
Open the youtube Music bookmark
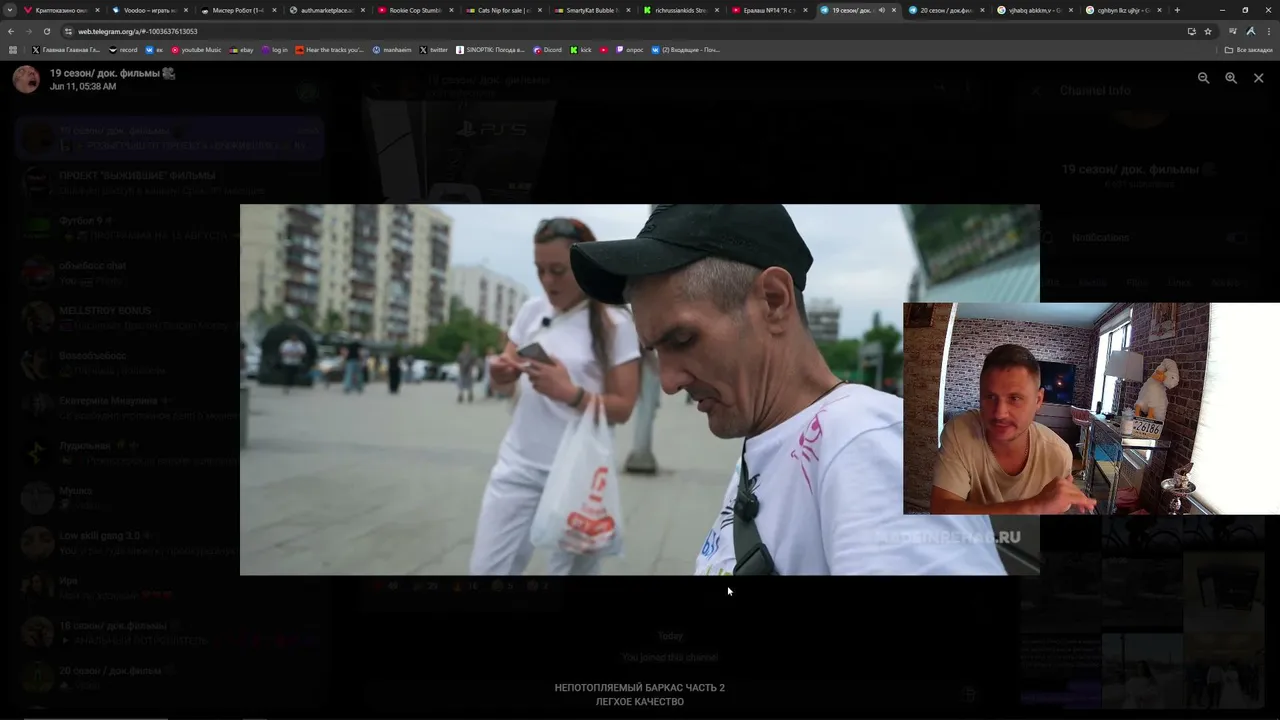(196, 49)
